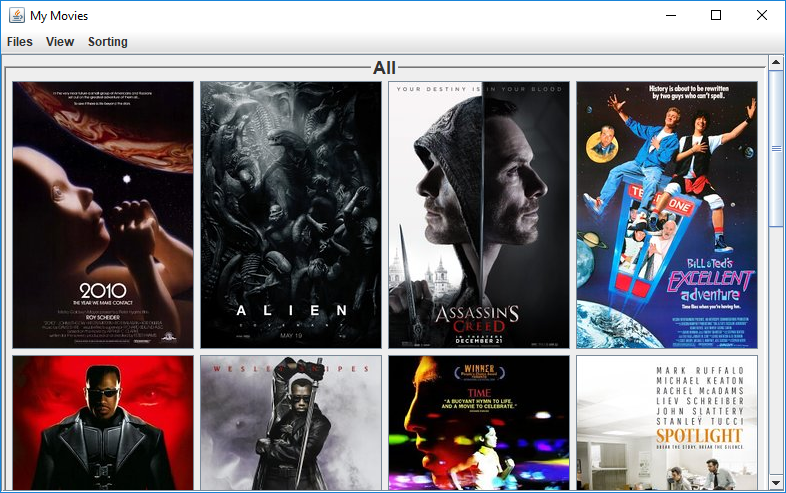The width and height of the screenshot is (786, 493).
Task: Pick the Wesley Snipes sword poster
Action: 291,423
